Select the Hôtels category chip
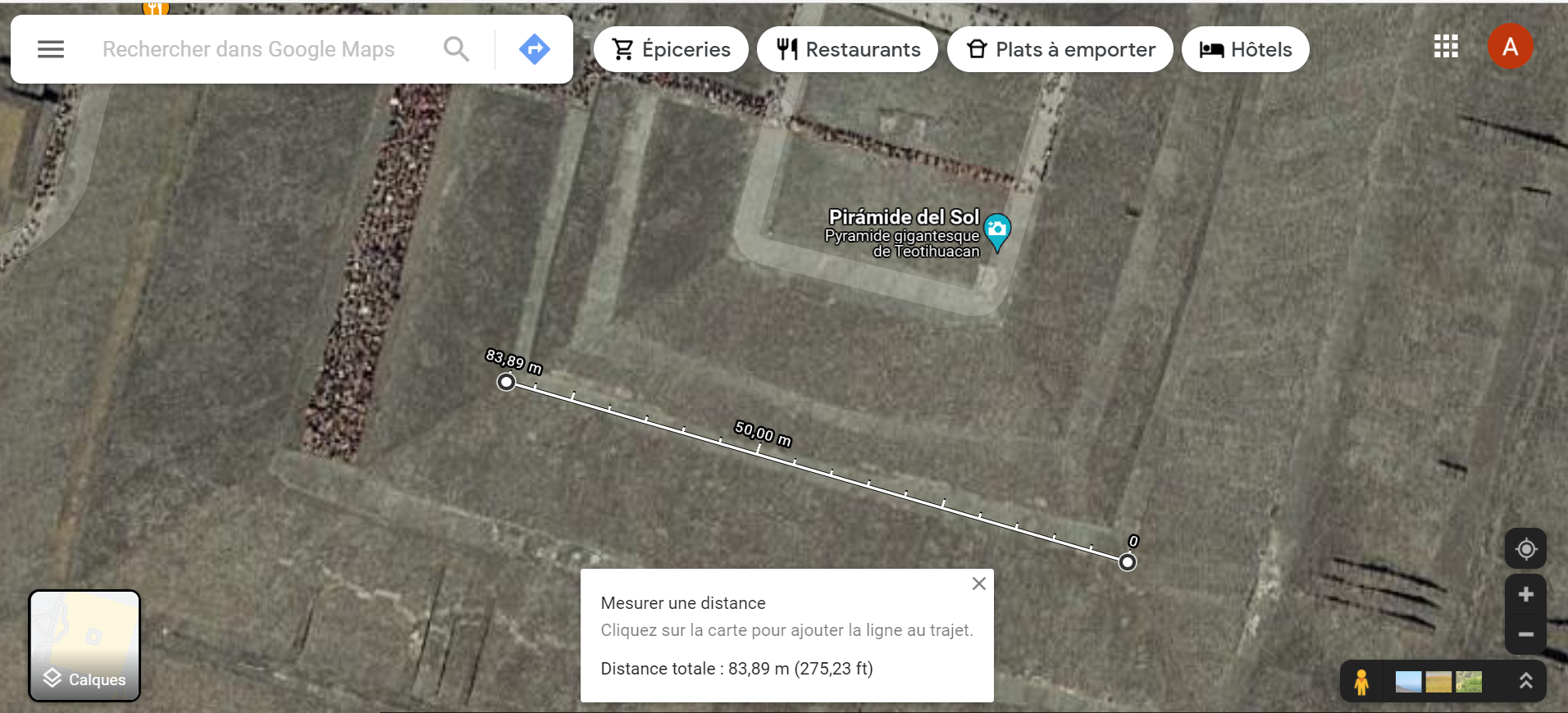Screen dimensions: 1568x713 point(1245,49)
